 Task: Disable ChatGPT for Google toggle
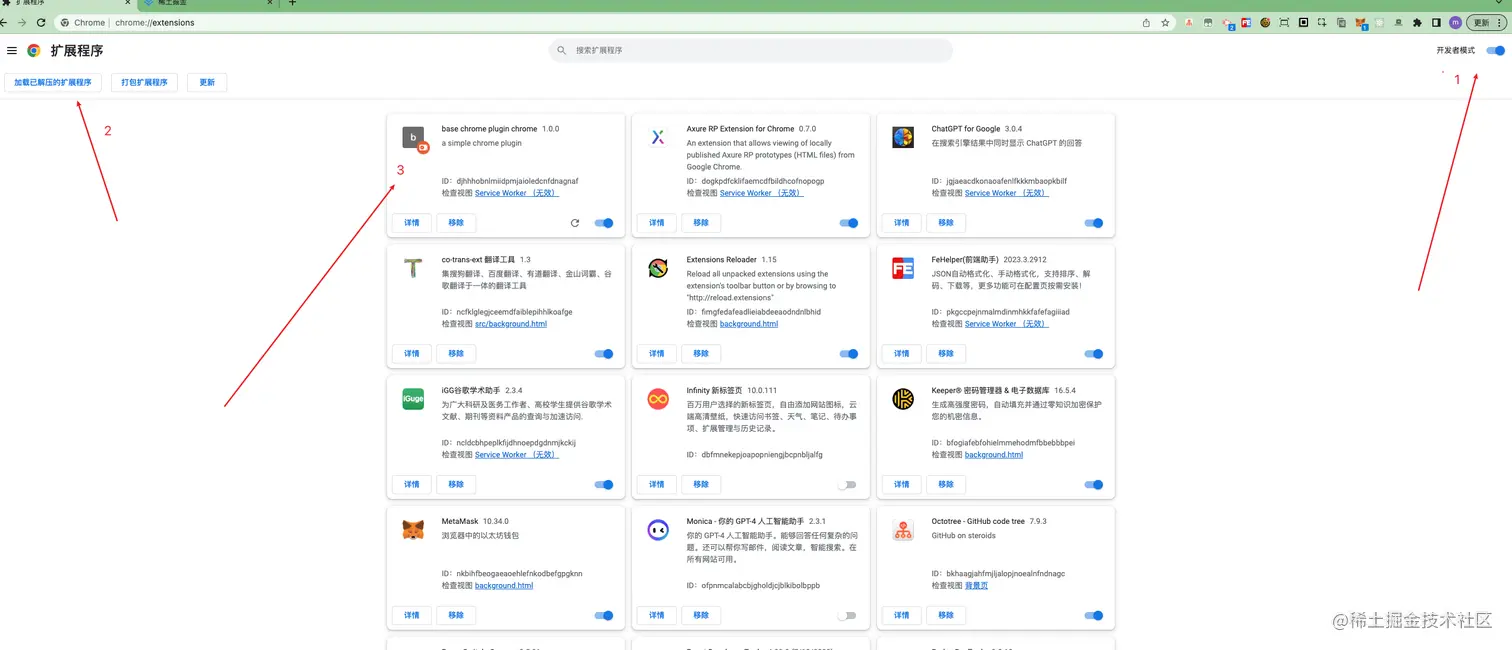(x=1093, y=223)
